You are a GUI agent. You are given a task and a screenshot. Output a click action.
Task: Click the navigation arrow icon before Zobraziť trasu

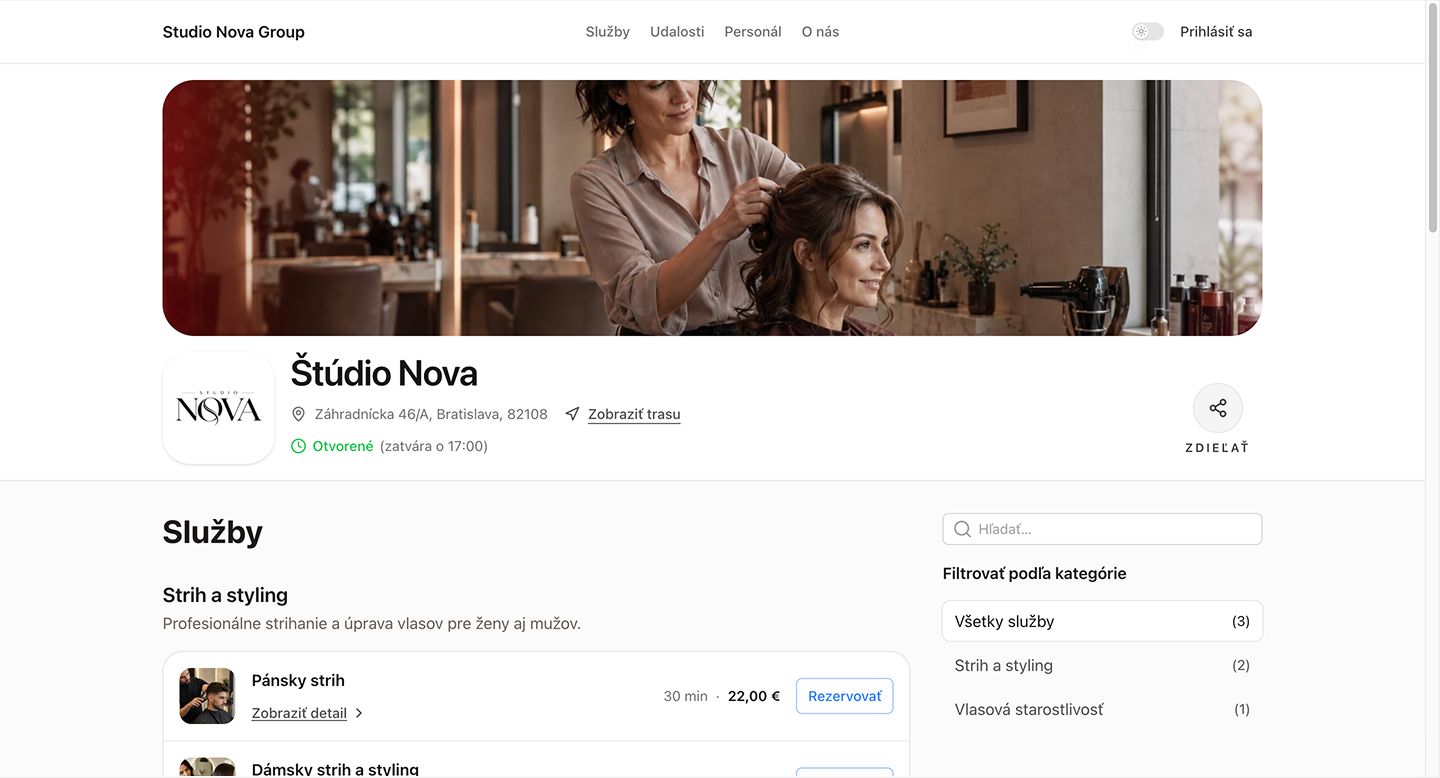(572, 414)
